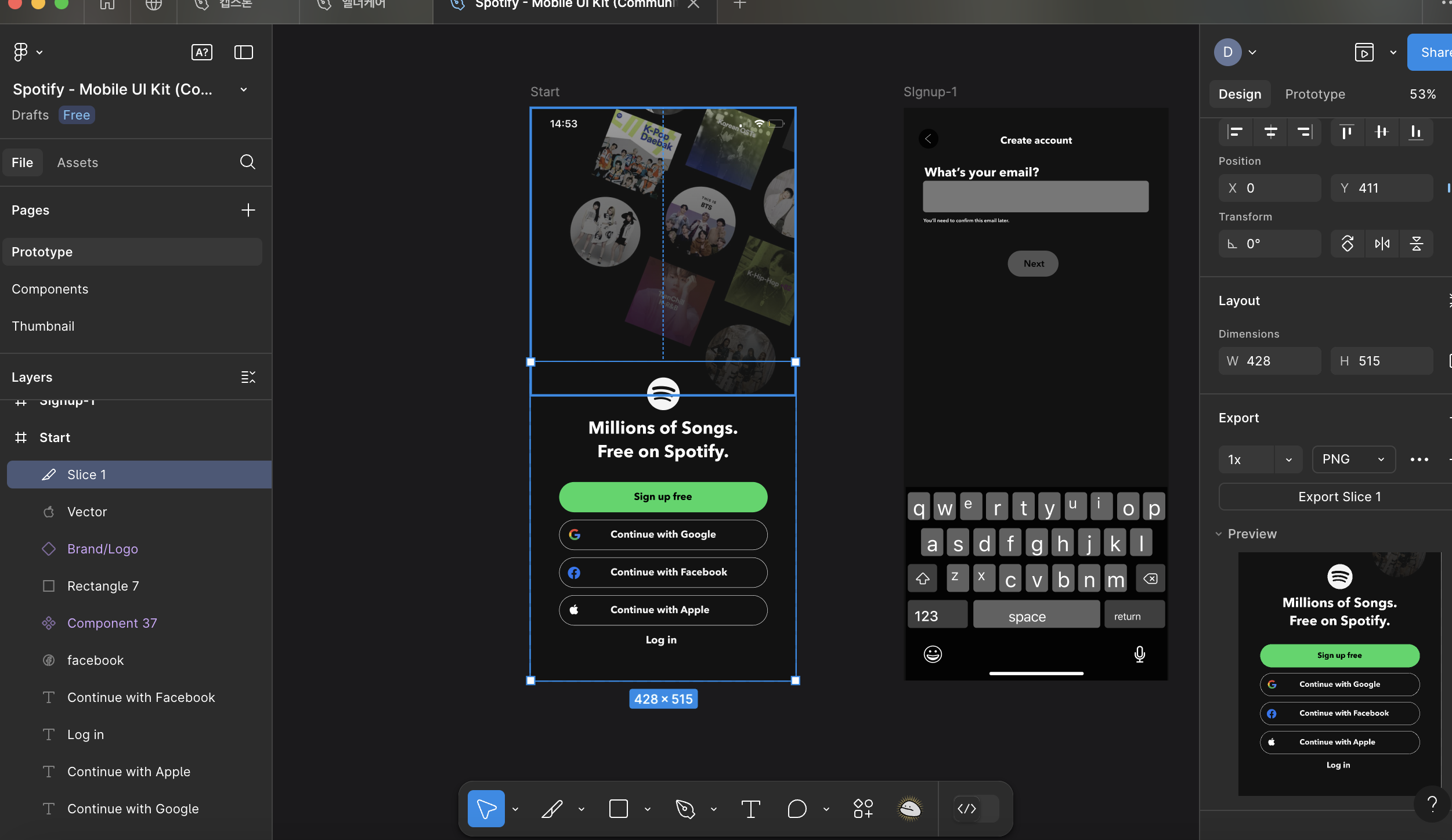Select the Comment tool bubble
The width and height of the screenshot is (1452, 840).
(x=797, y=808)
